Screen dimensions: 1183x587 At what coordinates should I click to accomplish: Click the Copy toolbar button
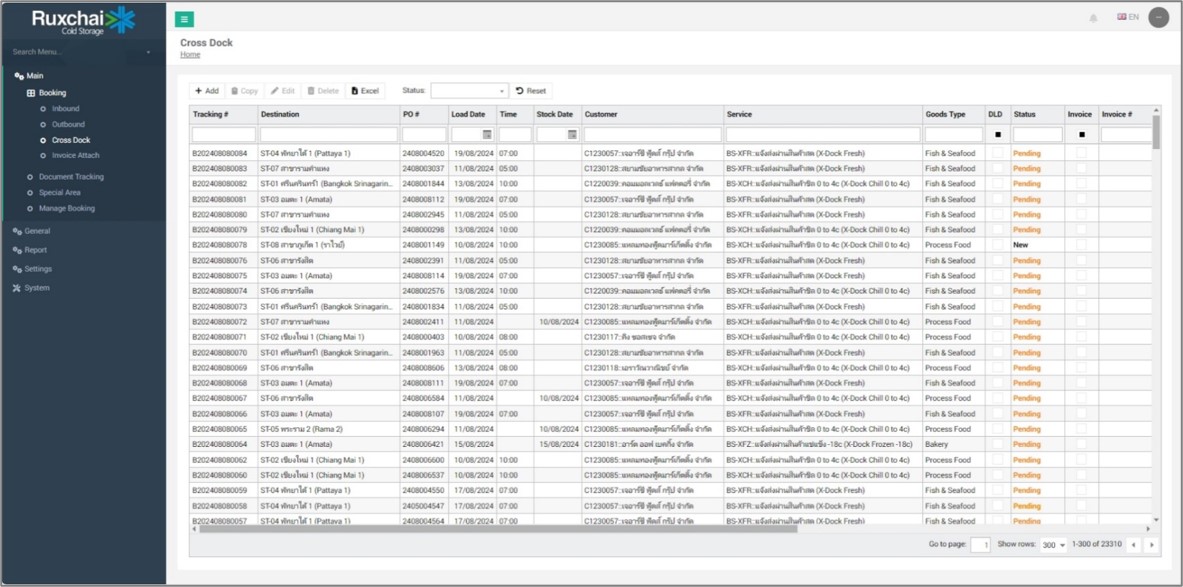(244, 91)
